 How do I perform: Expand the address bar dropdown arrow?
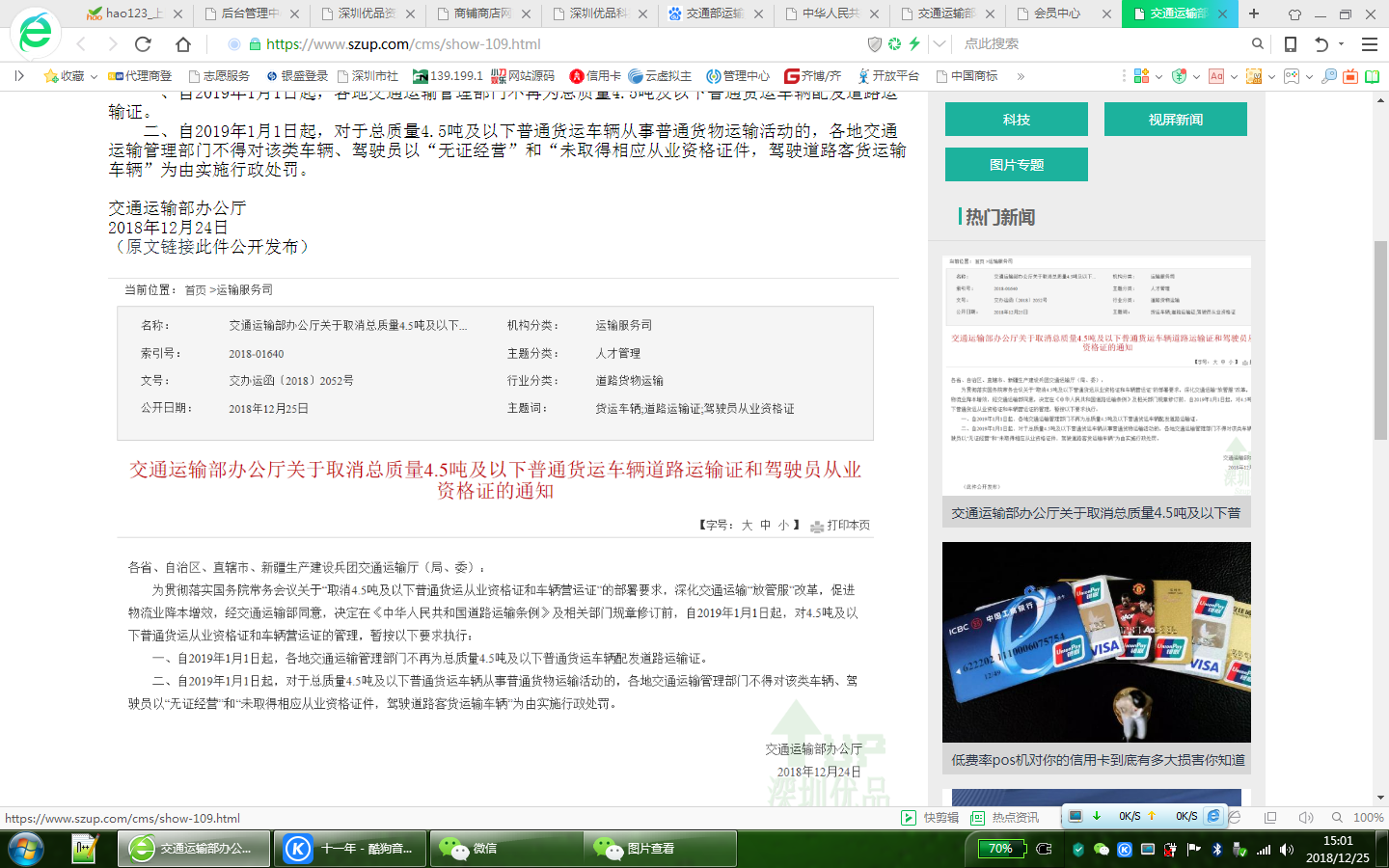point(940,44)
